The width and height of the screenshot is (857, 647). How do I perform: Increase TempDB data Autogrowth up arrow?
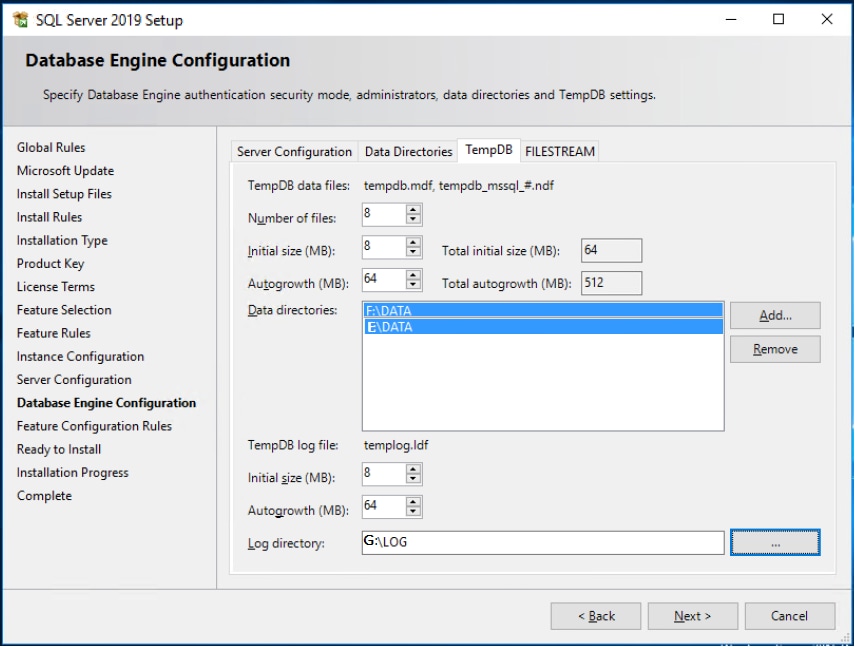[x=414, y=275]
